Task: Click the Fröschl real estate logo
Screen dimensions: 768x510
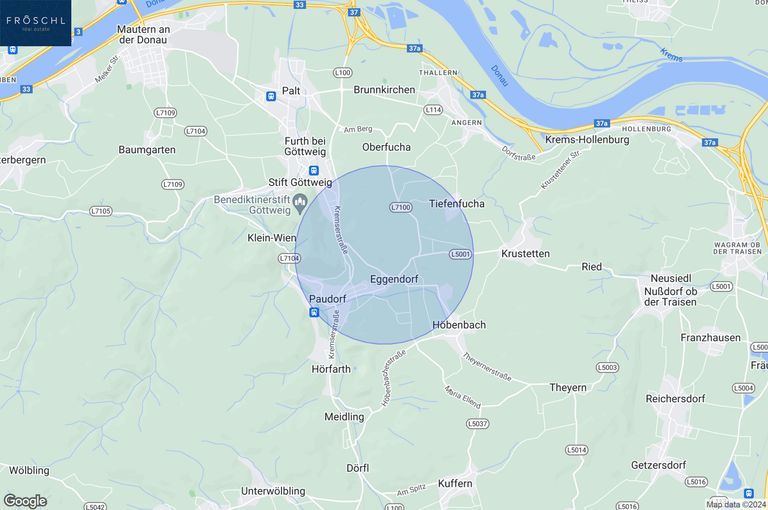Action: [x=35, y=23]
